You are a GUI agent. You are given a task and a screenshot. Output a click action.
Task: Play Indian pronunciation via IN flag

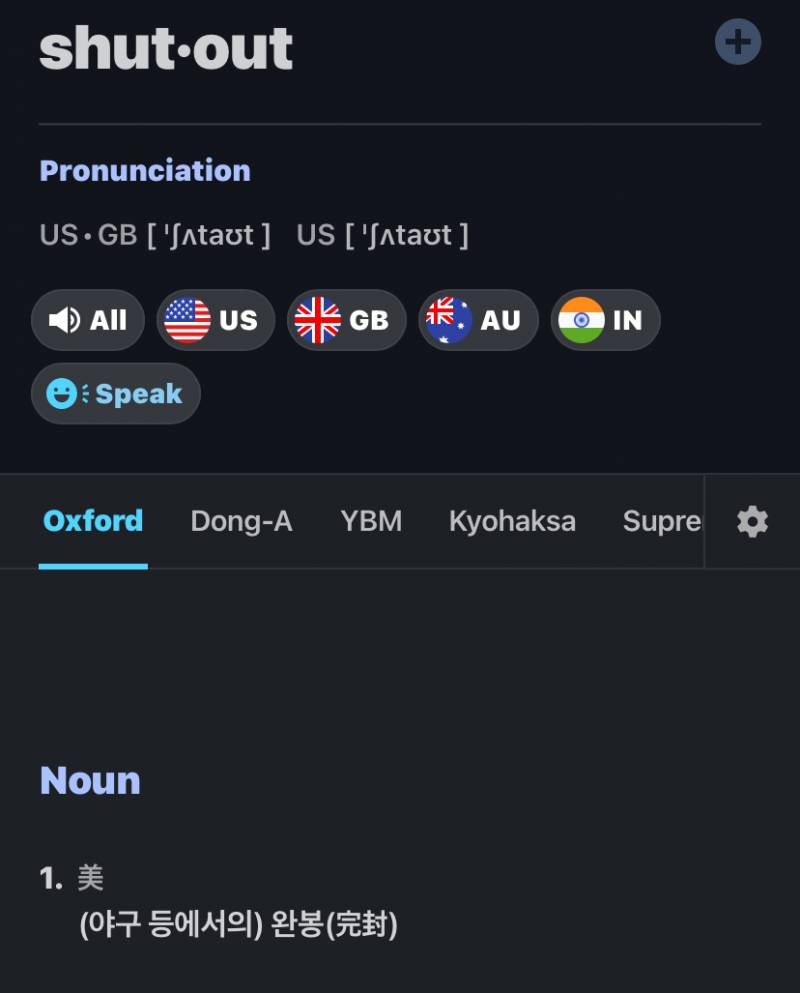coord(606,320)
